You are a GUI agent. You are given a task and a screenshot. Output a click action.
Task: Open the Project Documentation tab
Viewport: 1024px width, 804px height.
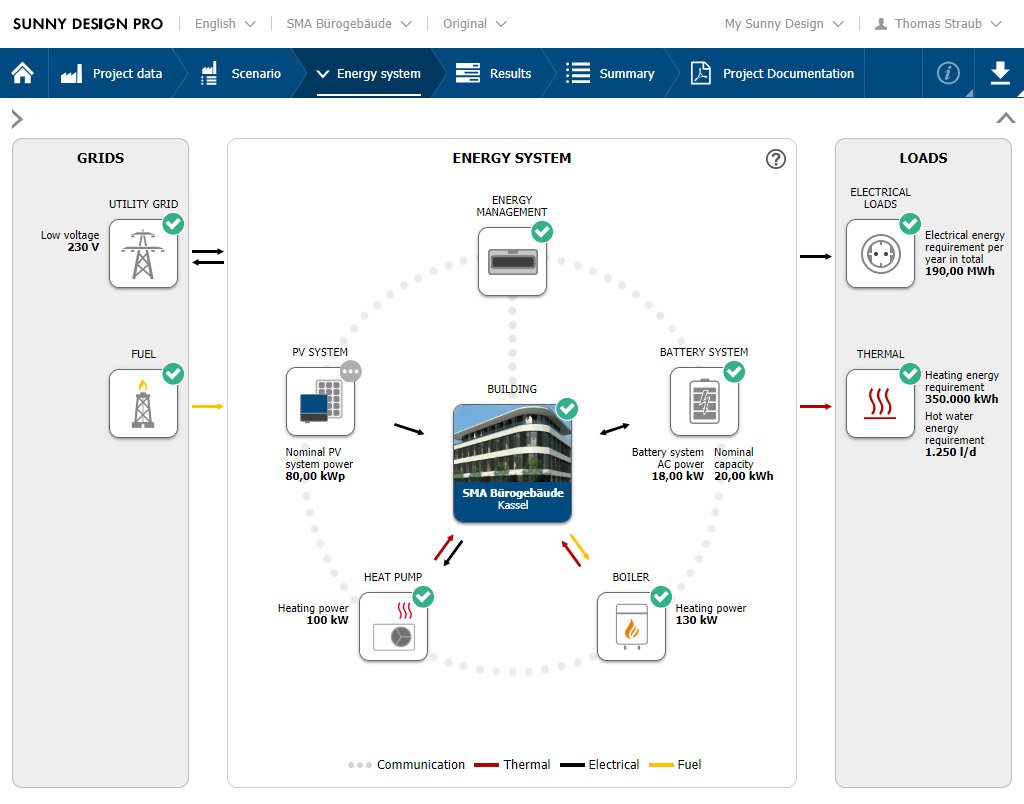[773, 73]
